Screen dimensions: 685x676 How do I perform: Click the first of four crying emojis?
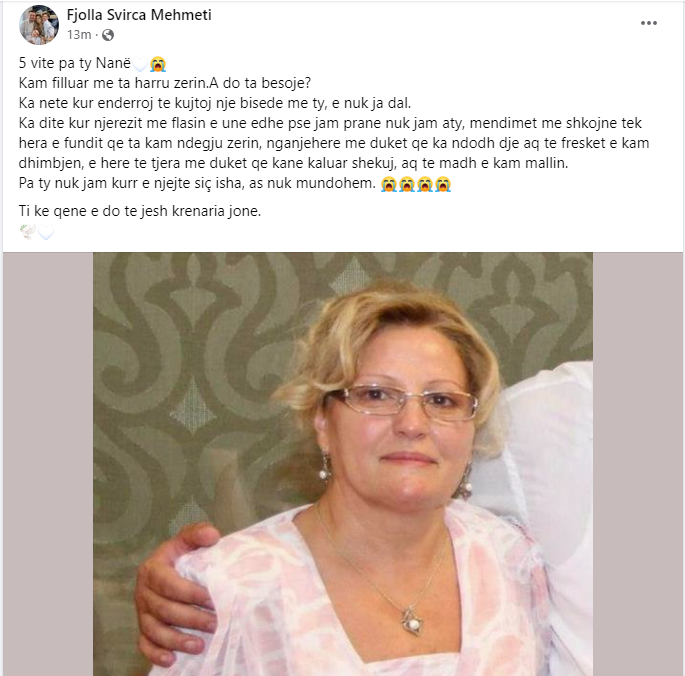point(389,184)
